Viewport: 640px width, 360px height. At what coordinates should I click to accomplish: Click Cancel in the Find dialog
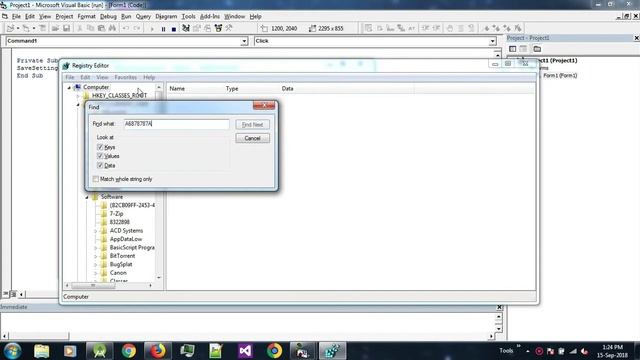252,138
